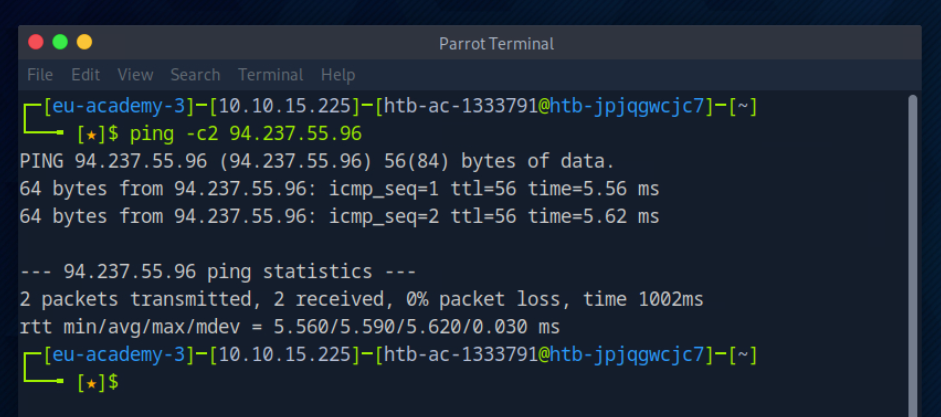Open the Terminal menu
The height and width of the screenshot is (417, 941).
tap(270, 75)
